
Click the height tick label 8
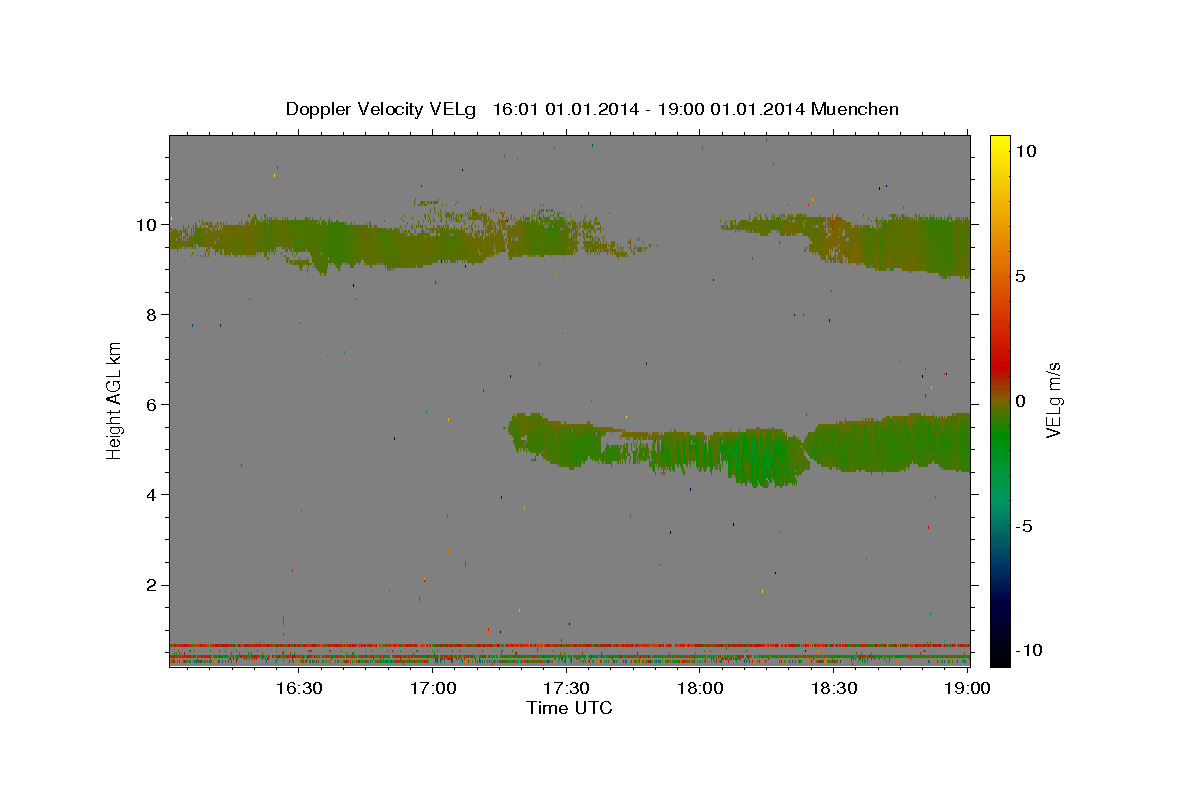tap(153, 314)
